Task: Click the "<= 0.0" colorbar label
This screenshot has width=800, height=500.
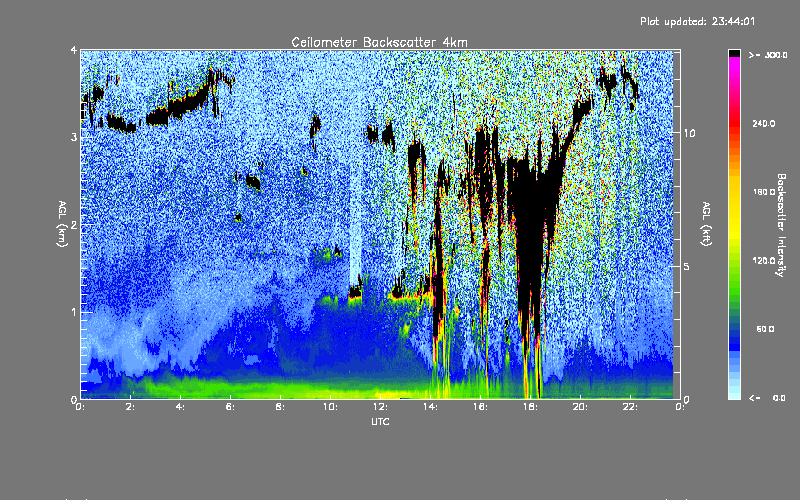Action: pyautogui.click(x=767, y=398)
